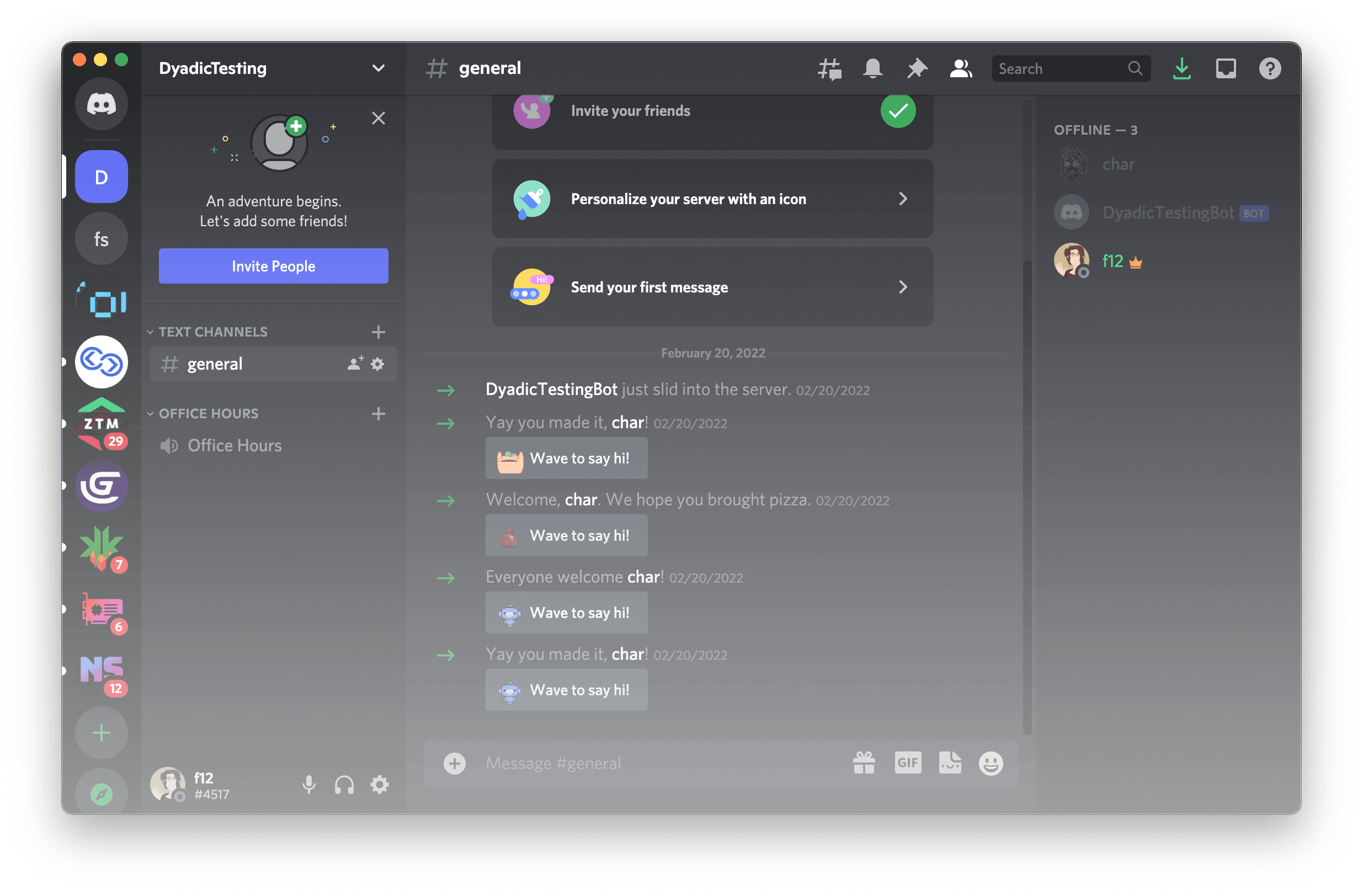Join Office Hours voice channel

tap(274, 446)
